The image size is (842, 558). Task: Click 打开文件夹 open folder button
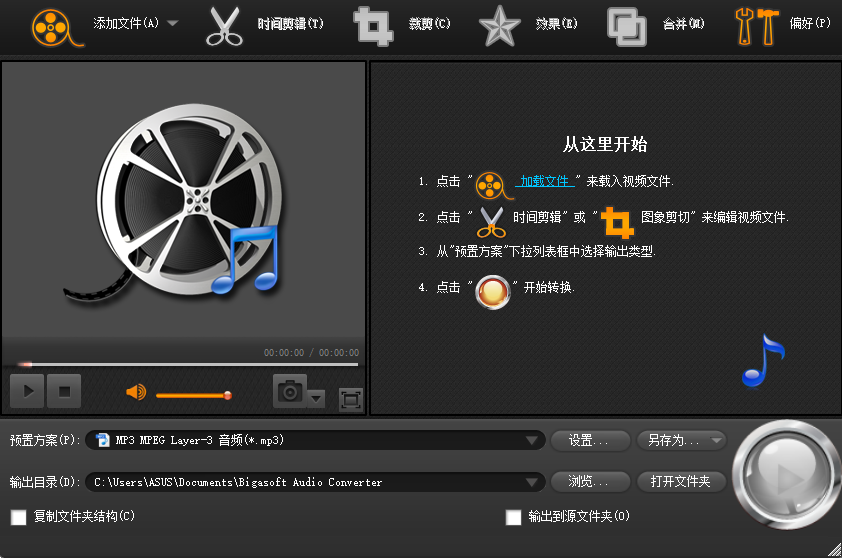tap(681, 482)
